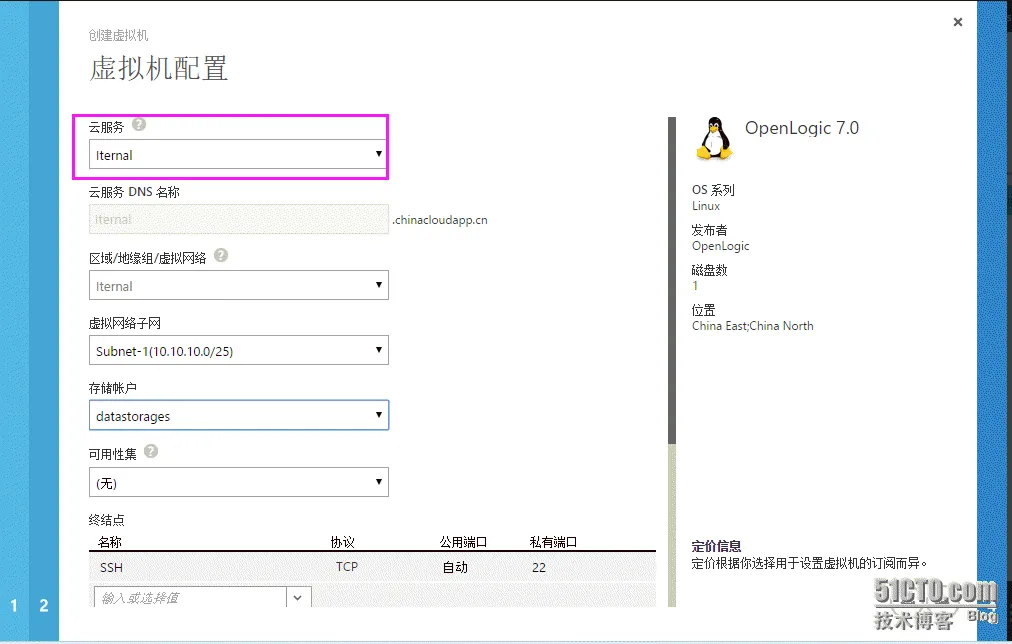
Task: Click the 云服务 DNS 名称 field
Action: click(x=238, y=219)
